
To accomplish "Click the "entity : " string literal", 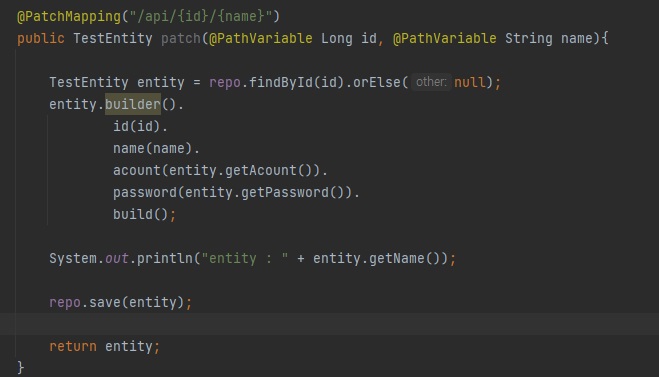I will tap(245, 258).
